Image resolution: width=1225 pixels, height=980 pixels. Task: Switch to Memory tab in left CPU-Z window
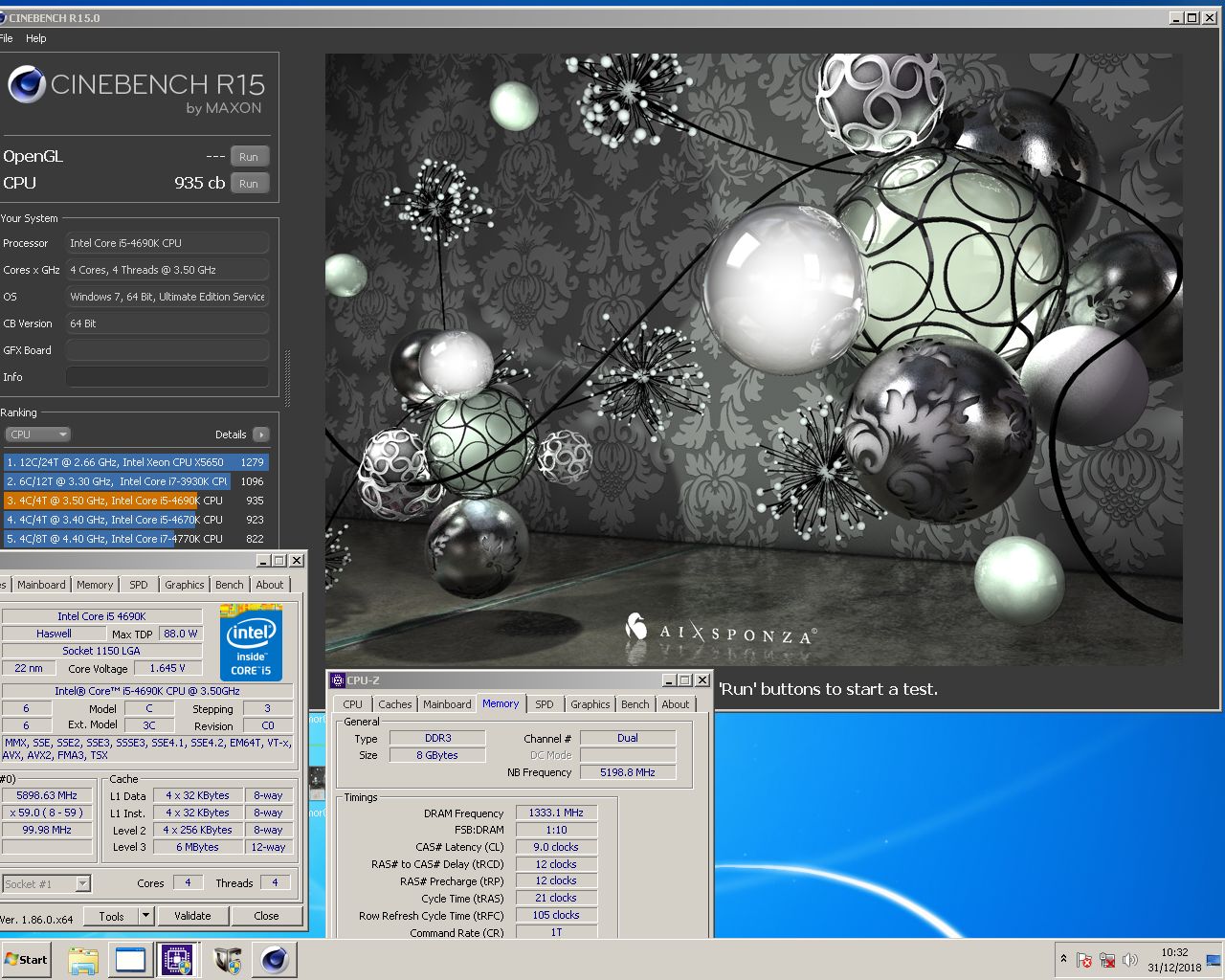pyautogui.click(x=95, y=585)
